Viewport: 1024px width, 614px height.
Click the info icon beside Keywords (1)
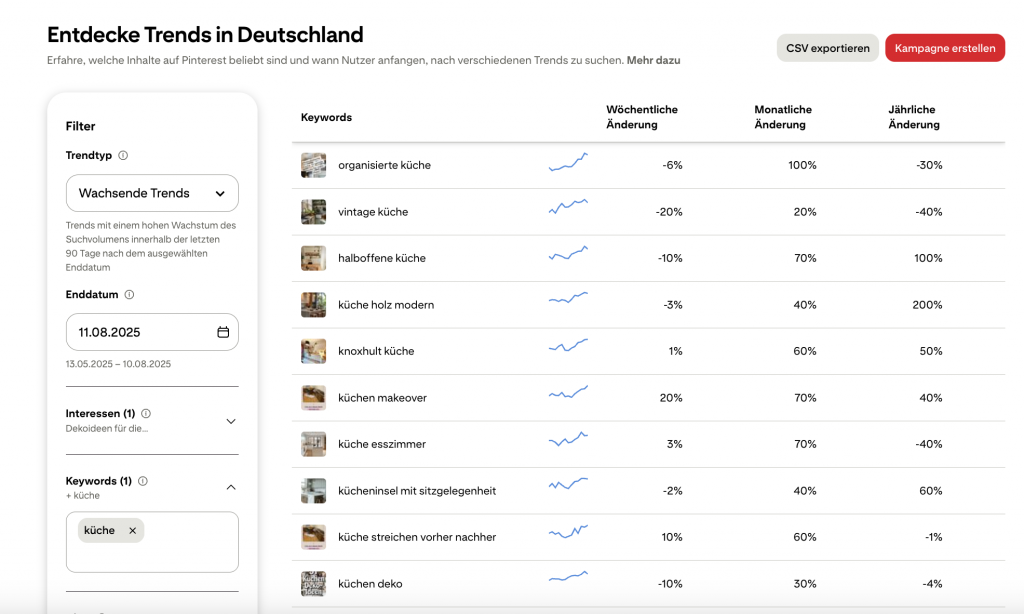point(142,481)
